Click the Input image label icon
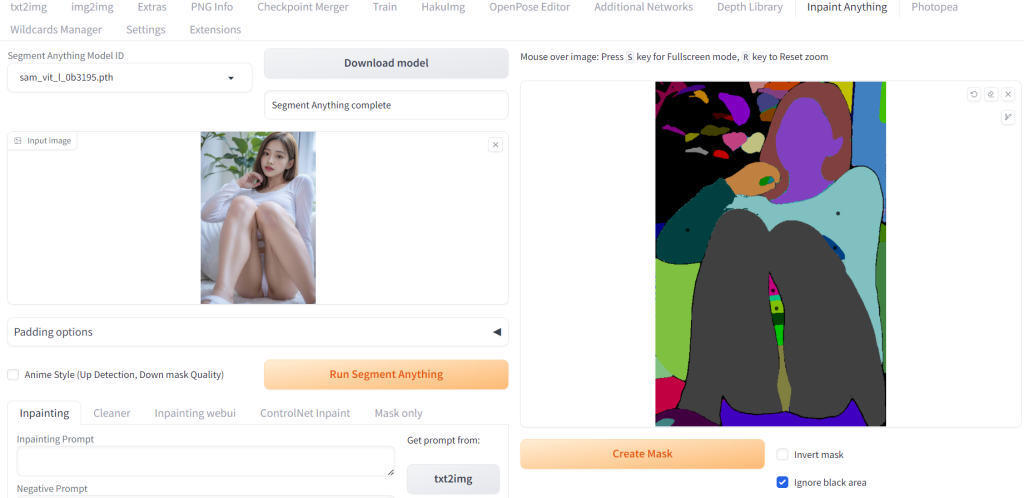This screenshot has height=498, width=1024. pyautogui.click(x=18, y=141)
